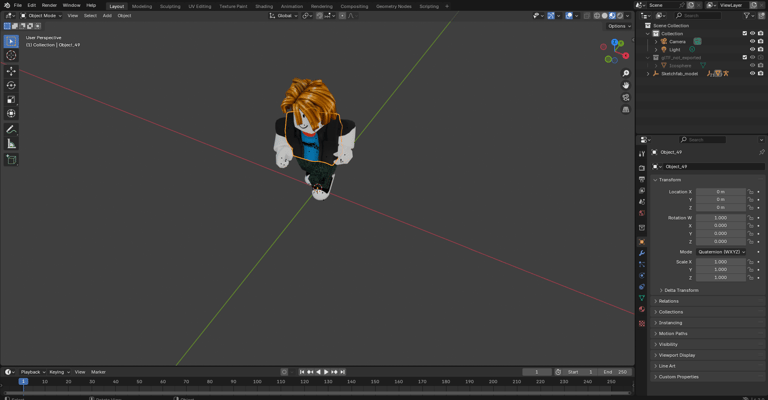Open the Texture properties tab
Image resolution: width=768 pixels, height=400 pixels.
coord(642,324)
